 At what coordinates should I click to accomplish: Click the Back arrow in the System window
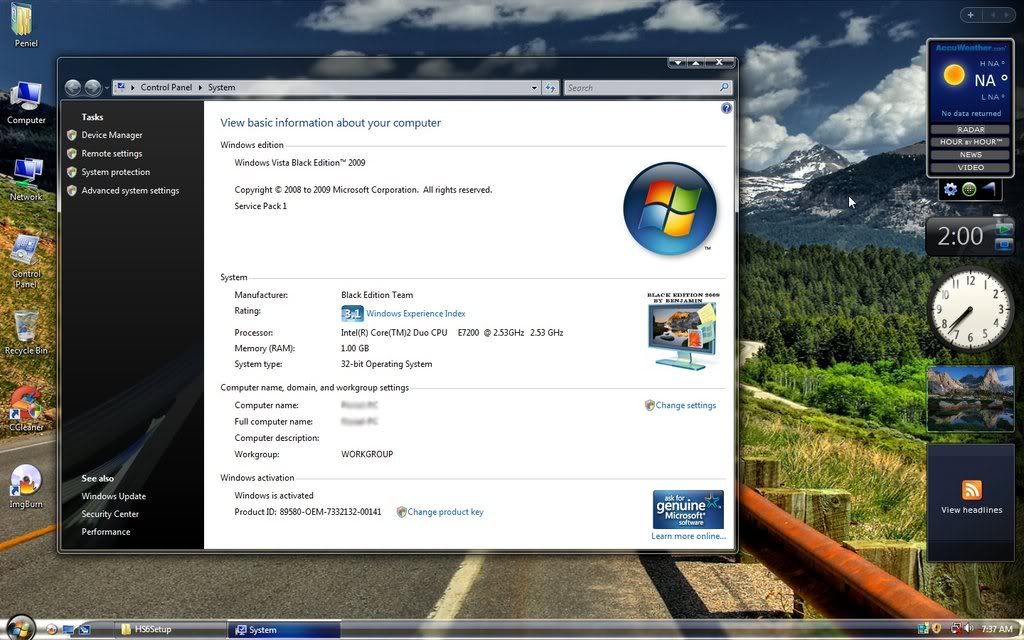pos(73,88)
